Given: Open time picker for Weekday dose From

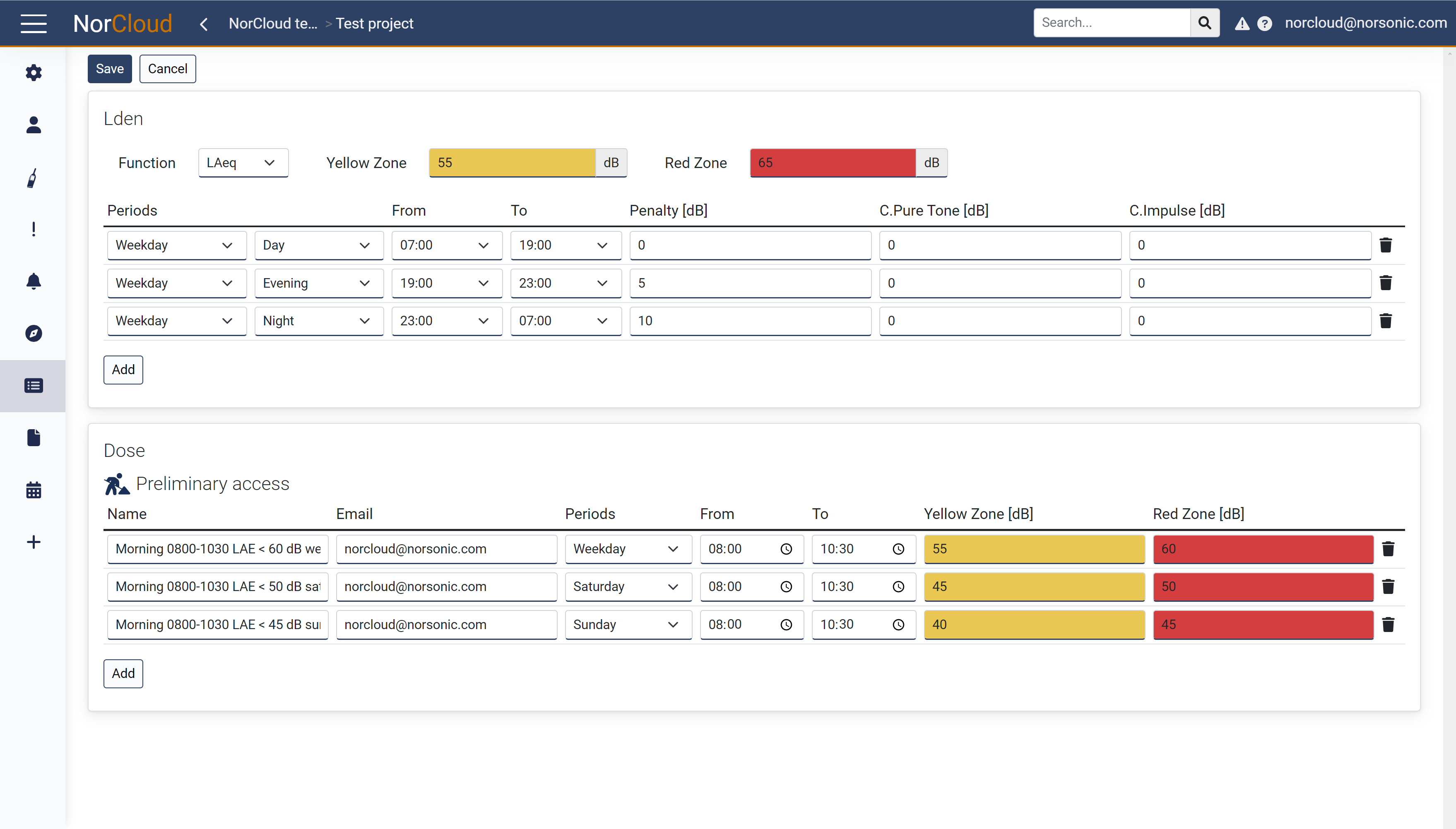Looking at the screenshot, I should click(786, 549).
